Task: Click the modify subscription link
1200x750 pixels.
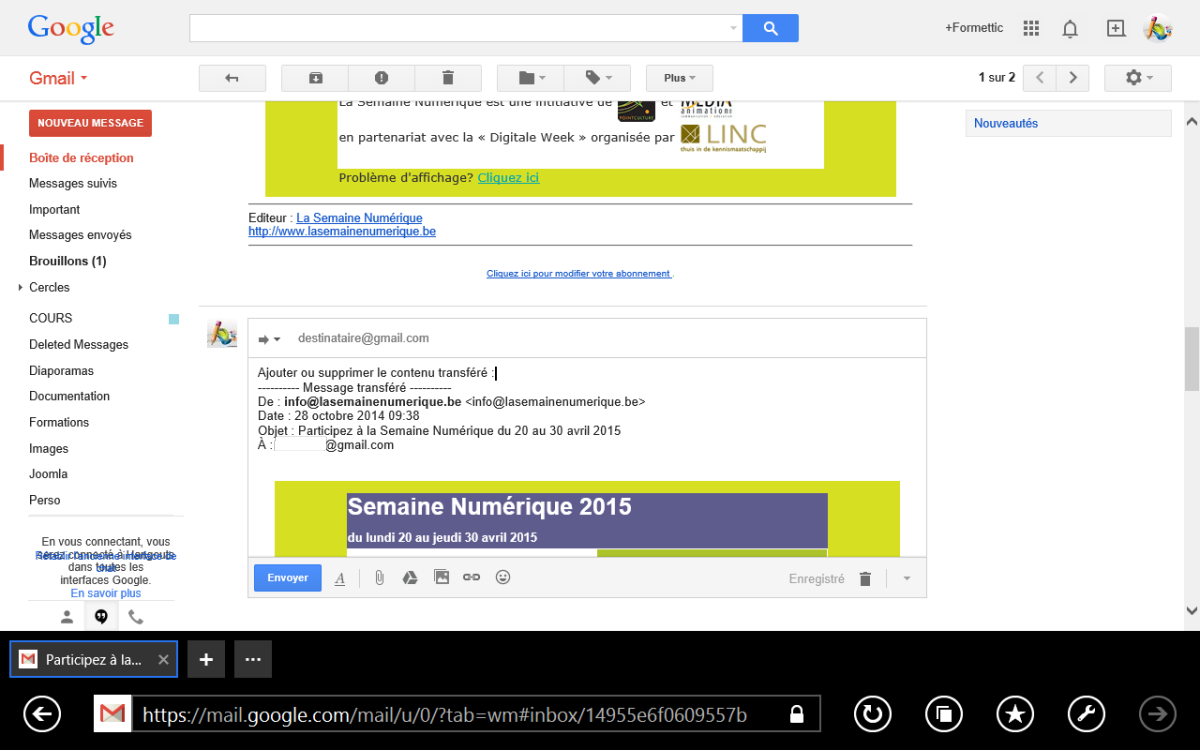Action: pyautogui.click(x=579, y=273)
